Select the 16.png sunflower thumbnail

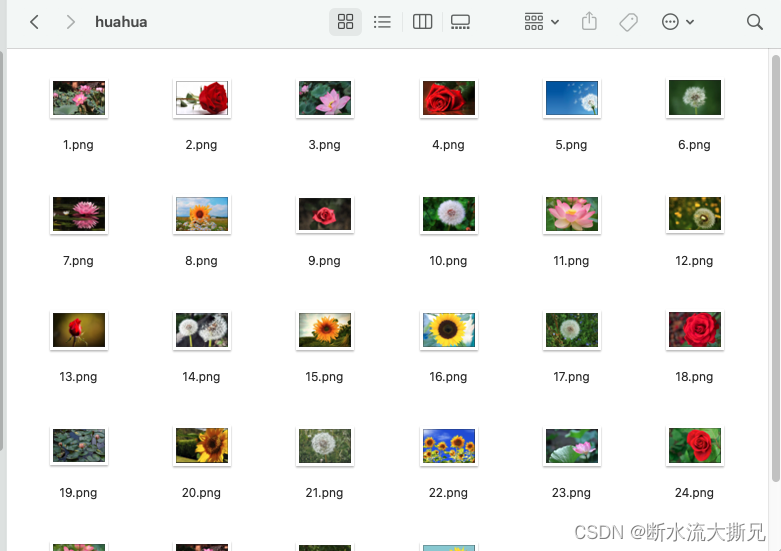(x=449, y=330)
